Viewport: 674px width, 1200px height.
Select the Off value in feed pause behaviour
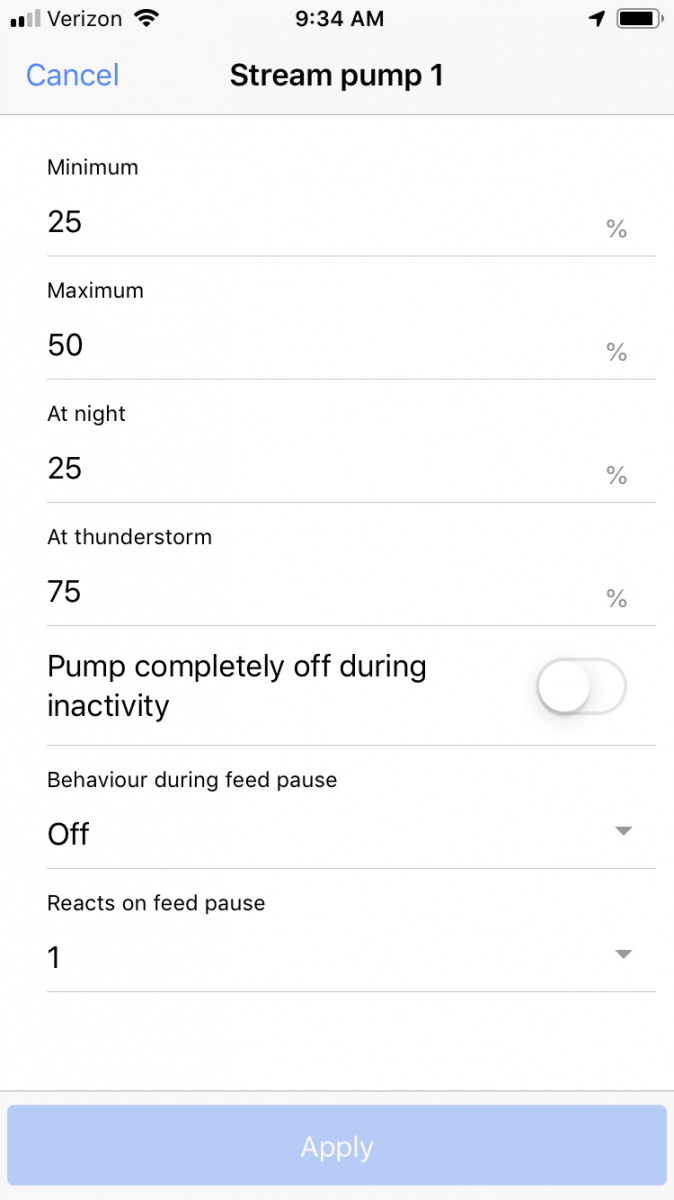coord(68,834)
